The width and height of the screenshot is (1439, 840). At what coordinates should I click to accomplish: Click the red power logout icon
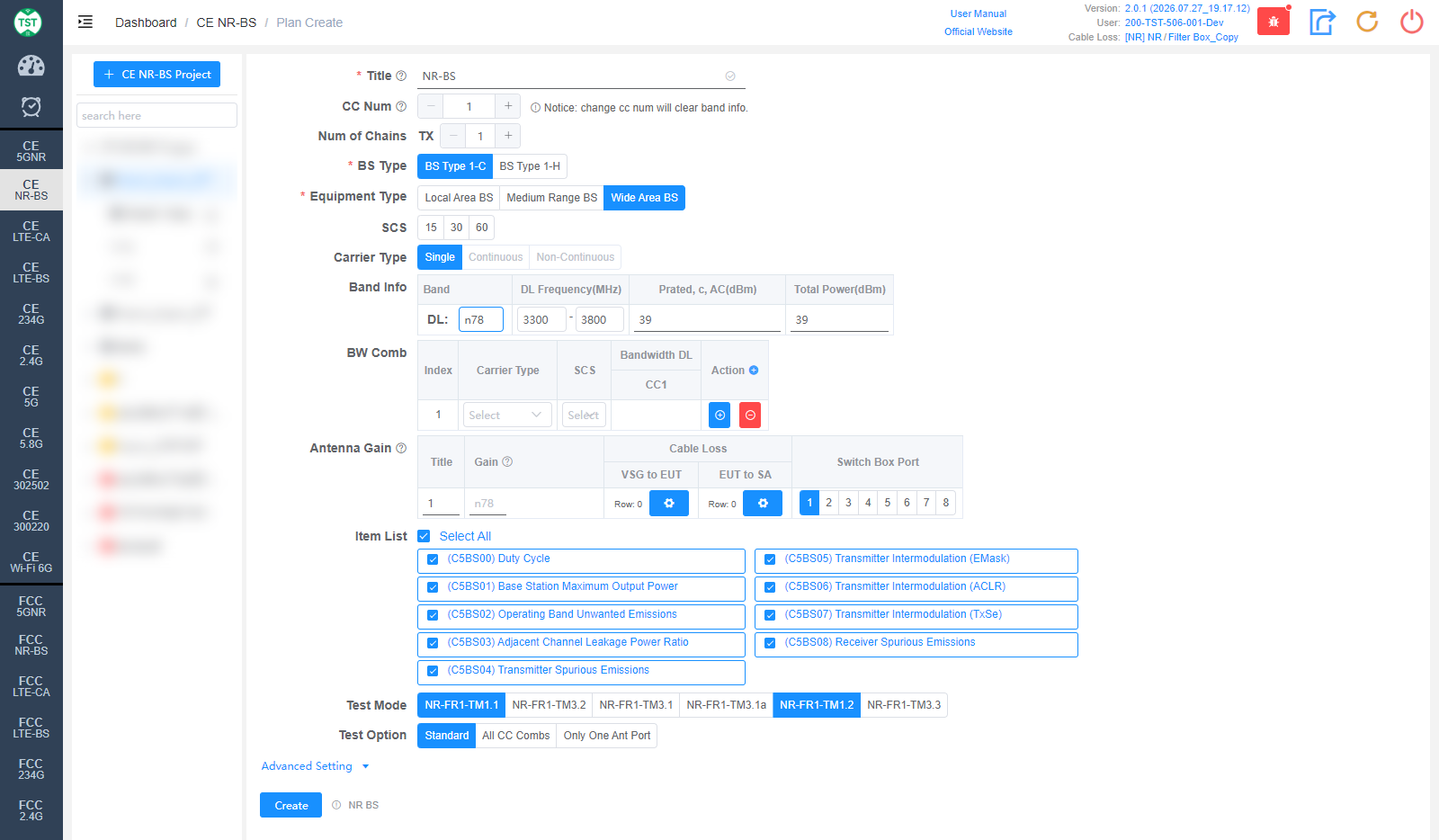coord(1412,22)
